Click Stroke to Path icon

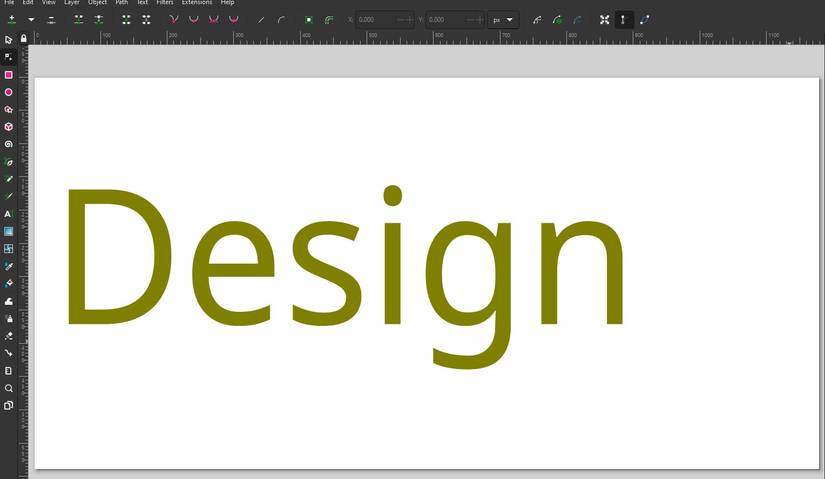[329, 19]
